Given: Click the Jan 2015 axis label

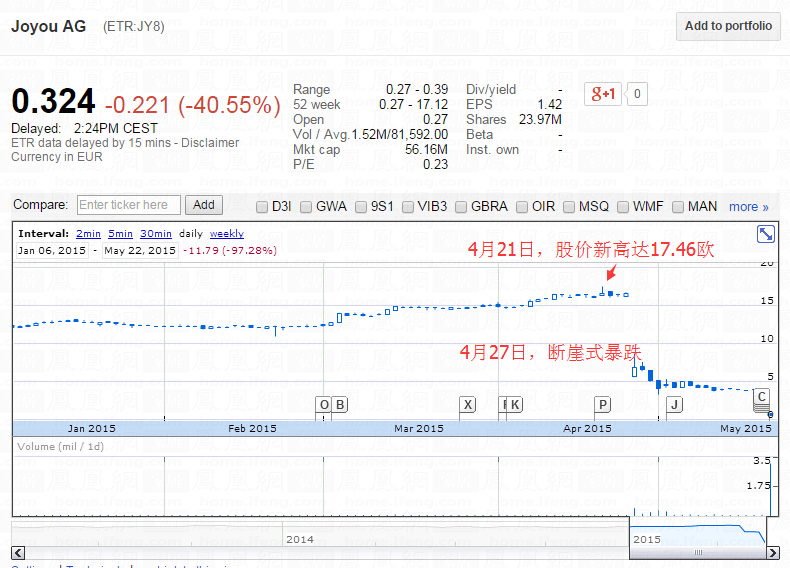Looking at the screenshot, I should point(92,428).
